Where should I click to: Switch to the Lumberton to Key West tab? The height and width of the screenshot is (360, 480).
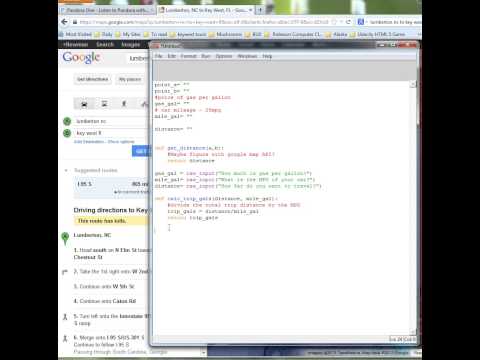[206, 10]
